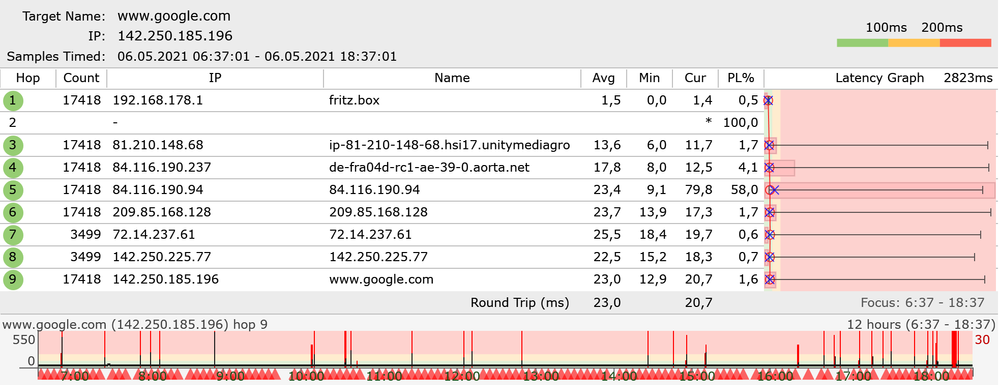Click the green hop 7 circle

[12, 235]
